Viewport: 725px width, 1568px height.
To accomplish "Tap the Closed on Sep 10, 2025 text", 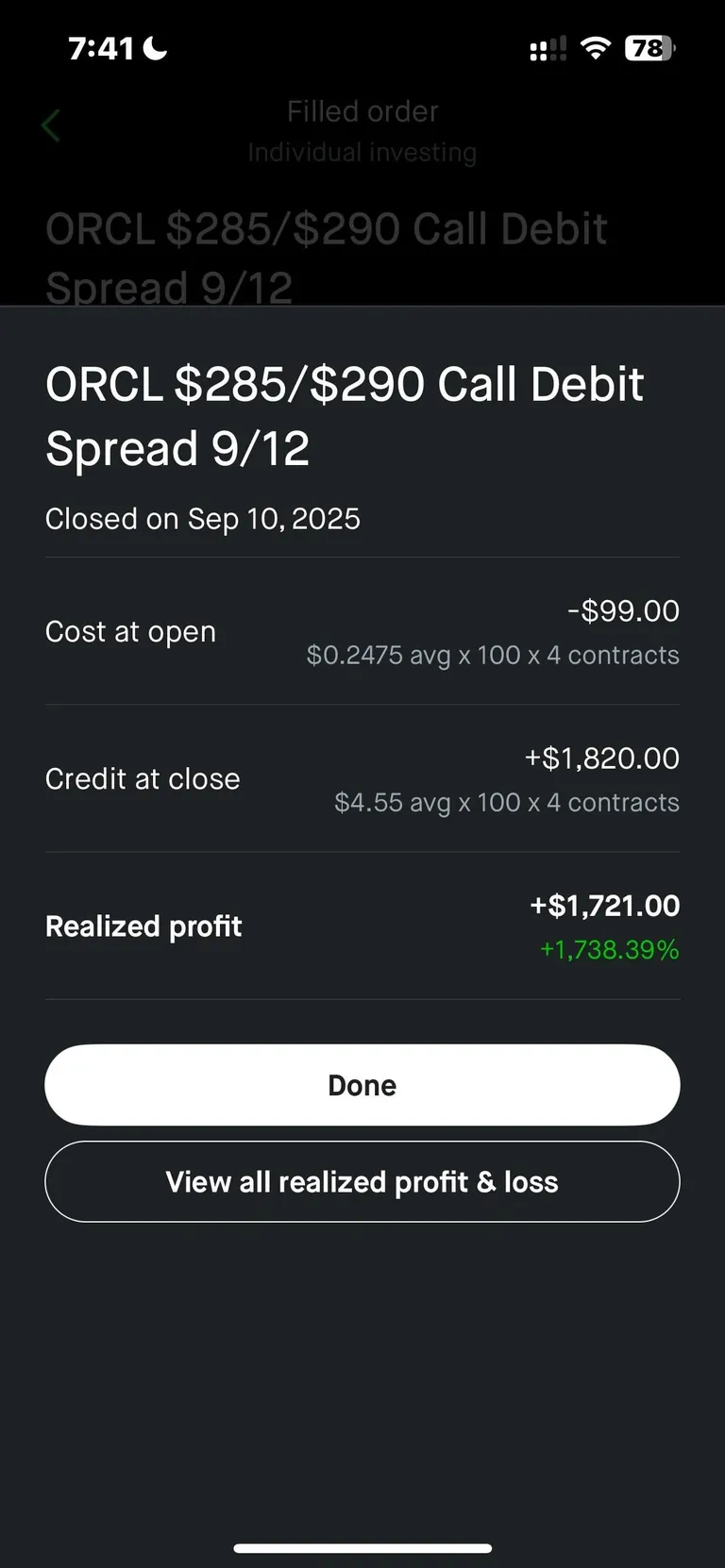I will (203, 519).
